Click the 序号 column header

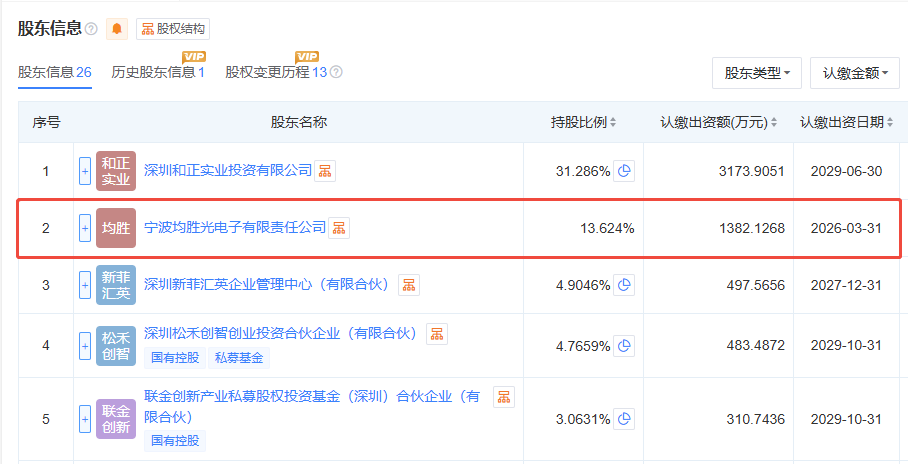pos(46,122)
